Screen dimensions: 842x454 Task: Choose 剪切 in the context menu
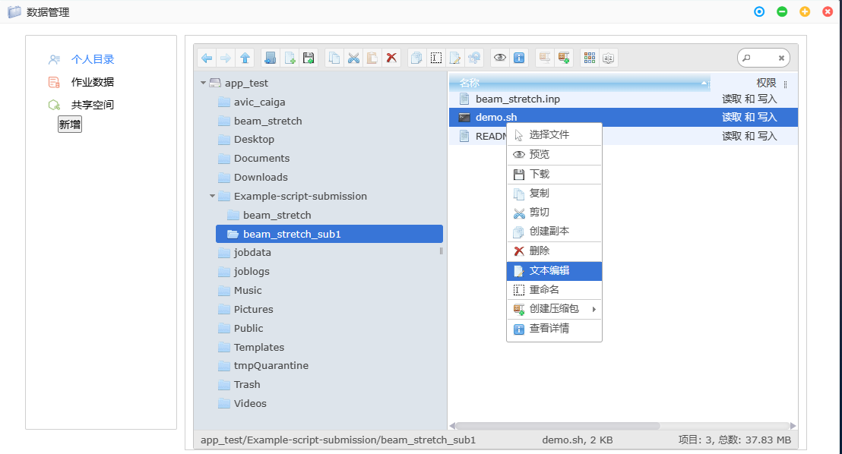(554, 212)
